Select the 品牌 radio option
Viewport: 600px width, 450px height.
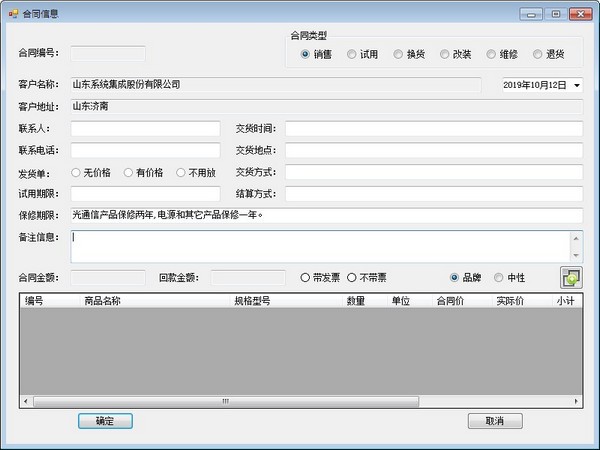click(466, 277)
